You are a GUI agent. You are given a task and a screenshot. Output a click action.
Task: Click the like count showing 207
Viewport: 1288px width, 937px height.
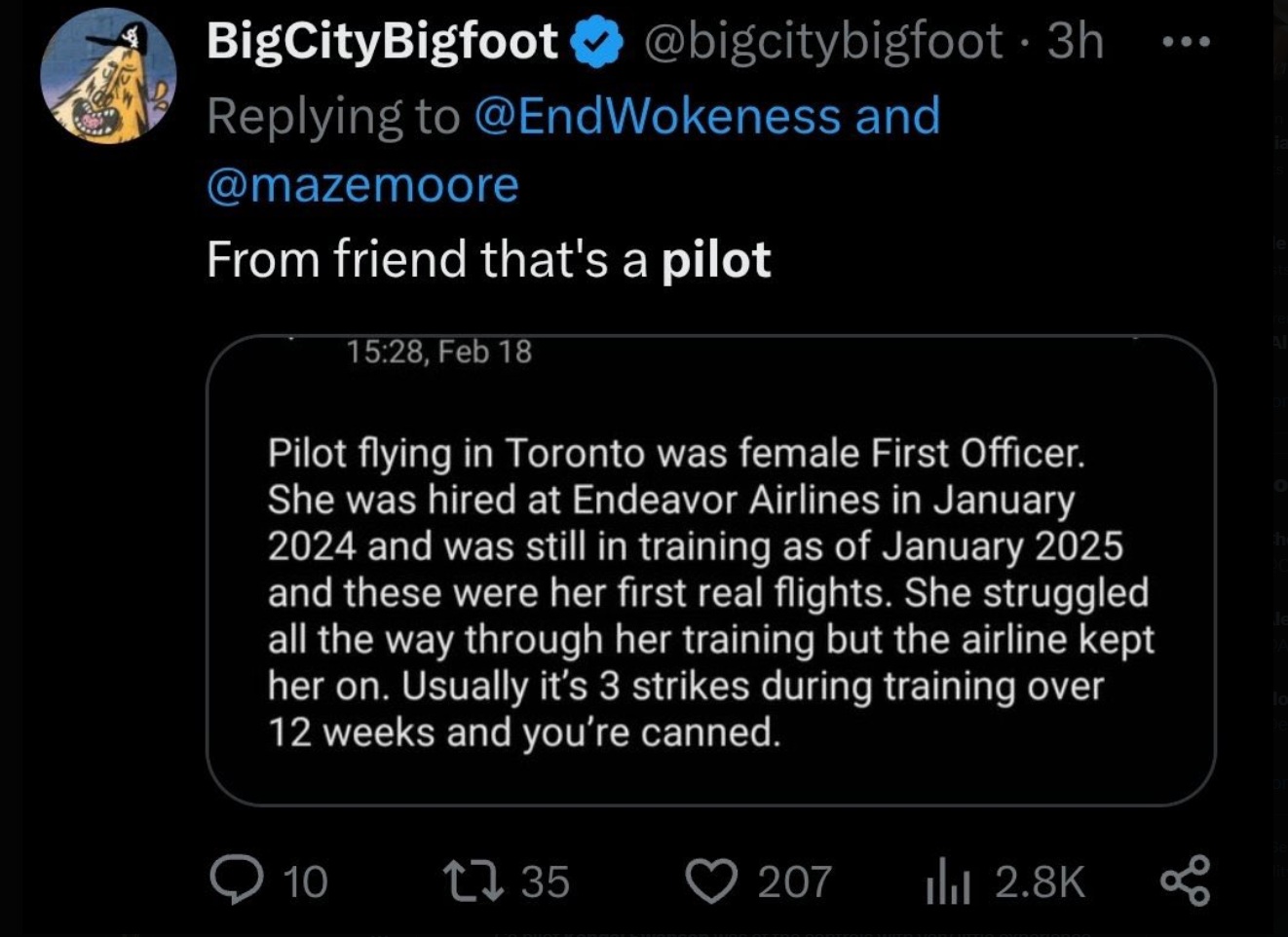point(792,881)
